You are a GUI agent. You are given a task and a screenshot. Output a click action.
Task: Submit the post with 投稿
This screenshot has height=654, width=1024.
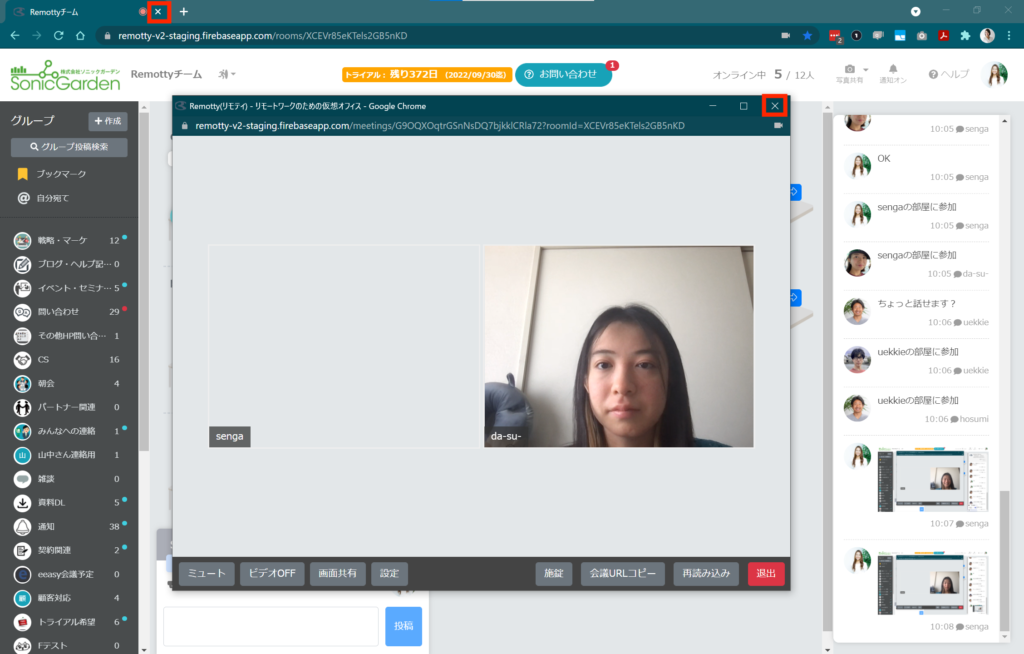404,626
